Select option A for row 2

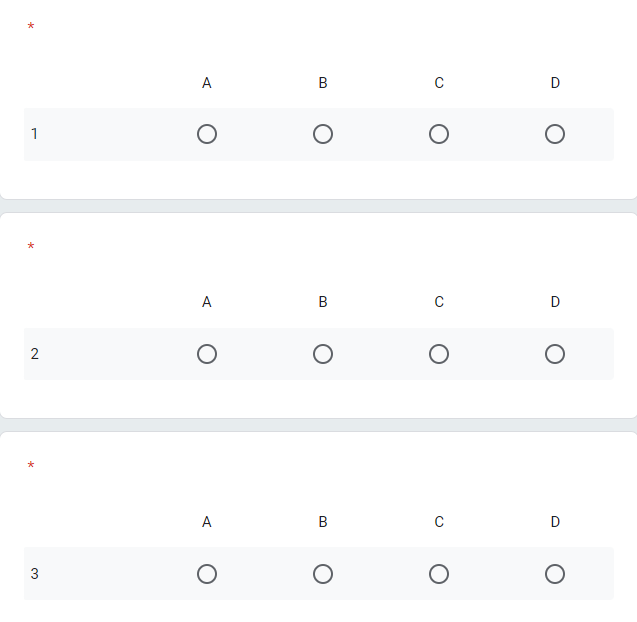[207, 354]
